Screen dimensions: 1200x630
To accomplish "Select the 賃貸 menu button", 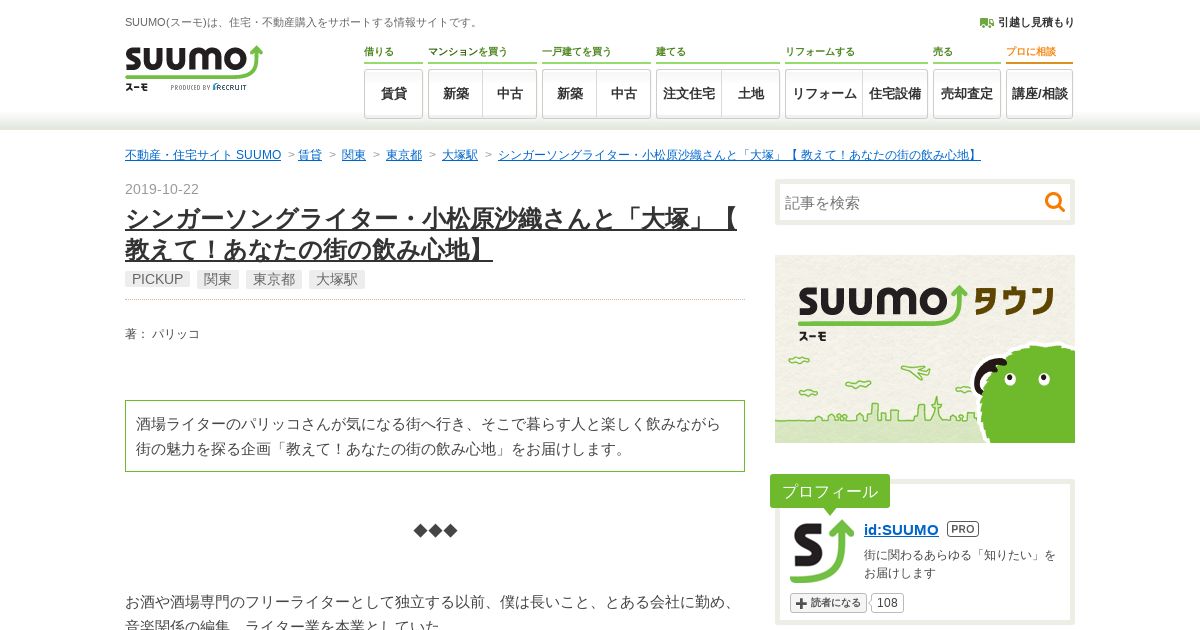I will 394,94.
